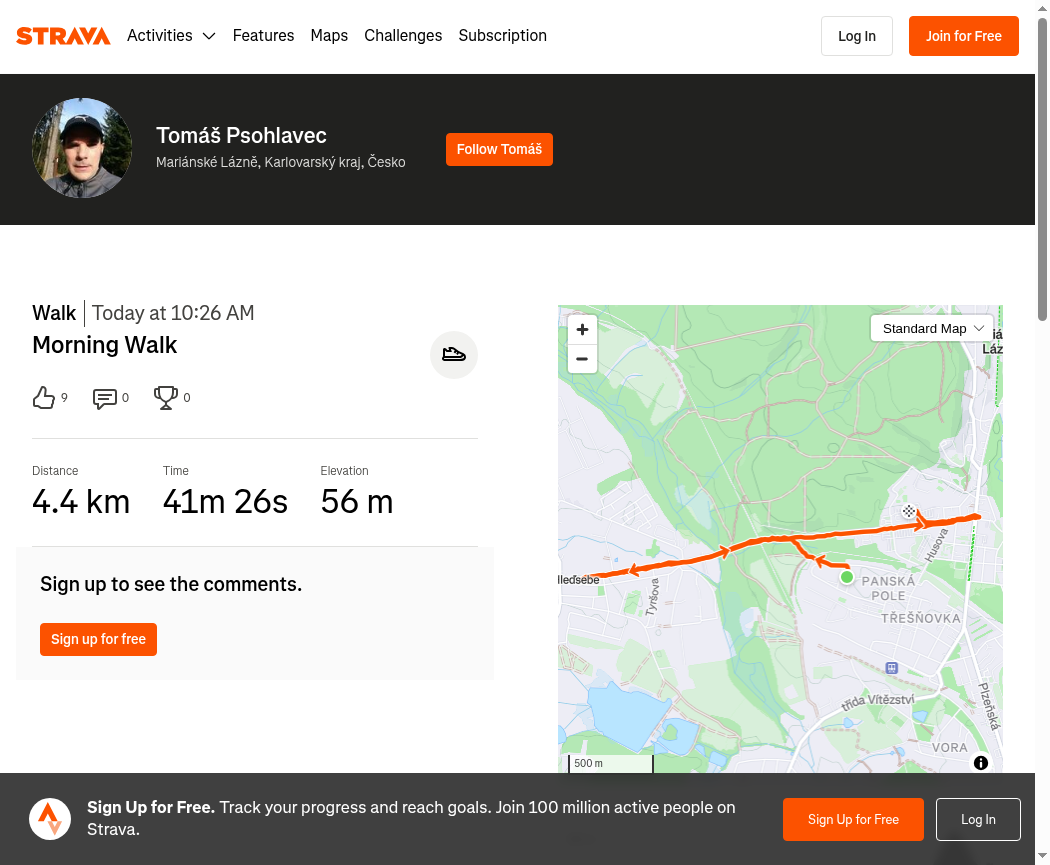Open Tomáš Psohlavec's profile photo

(82, 148)
